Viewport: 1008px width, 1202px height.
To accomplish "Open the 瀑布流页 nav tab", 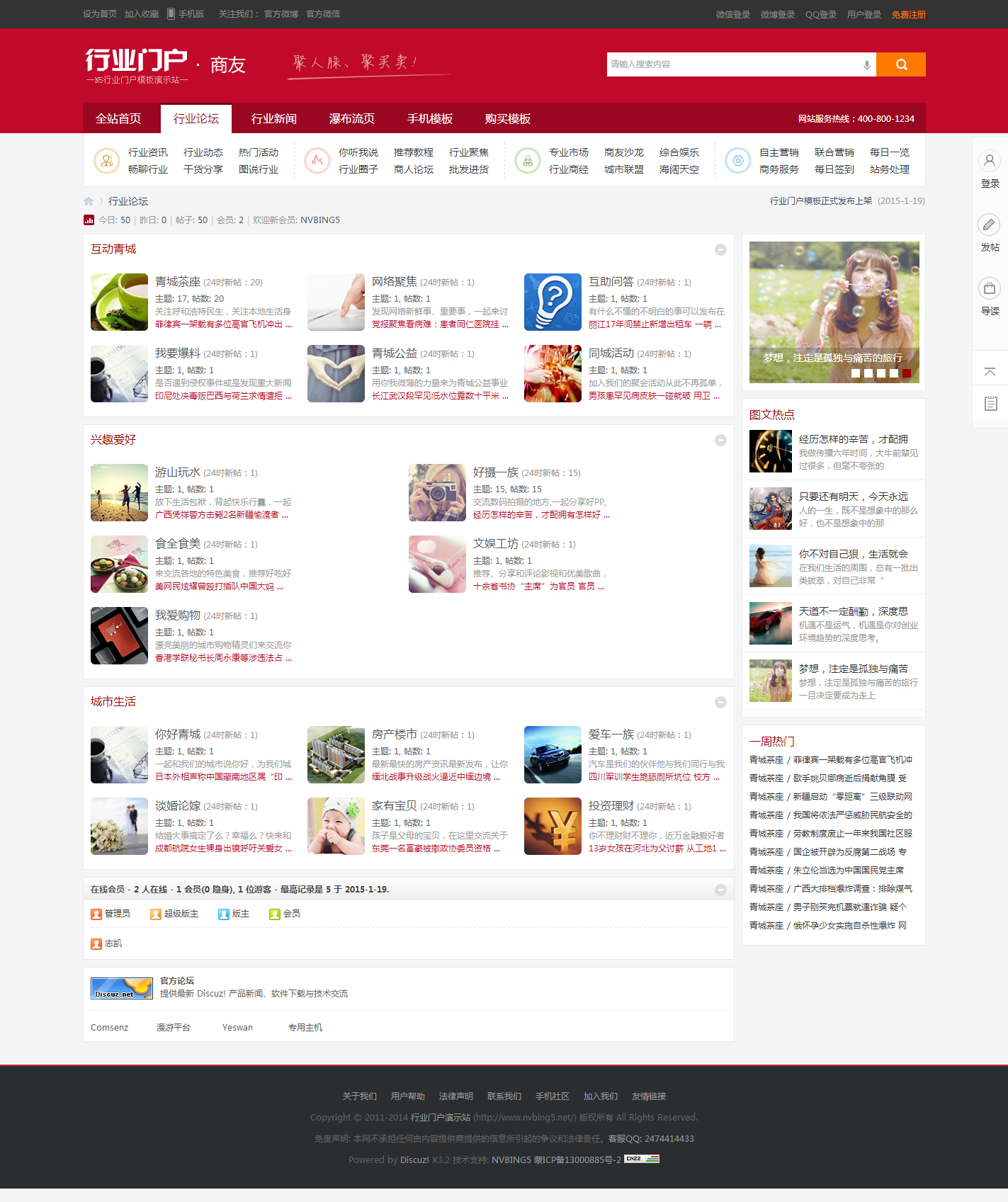I will [351, 118].
